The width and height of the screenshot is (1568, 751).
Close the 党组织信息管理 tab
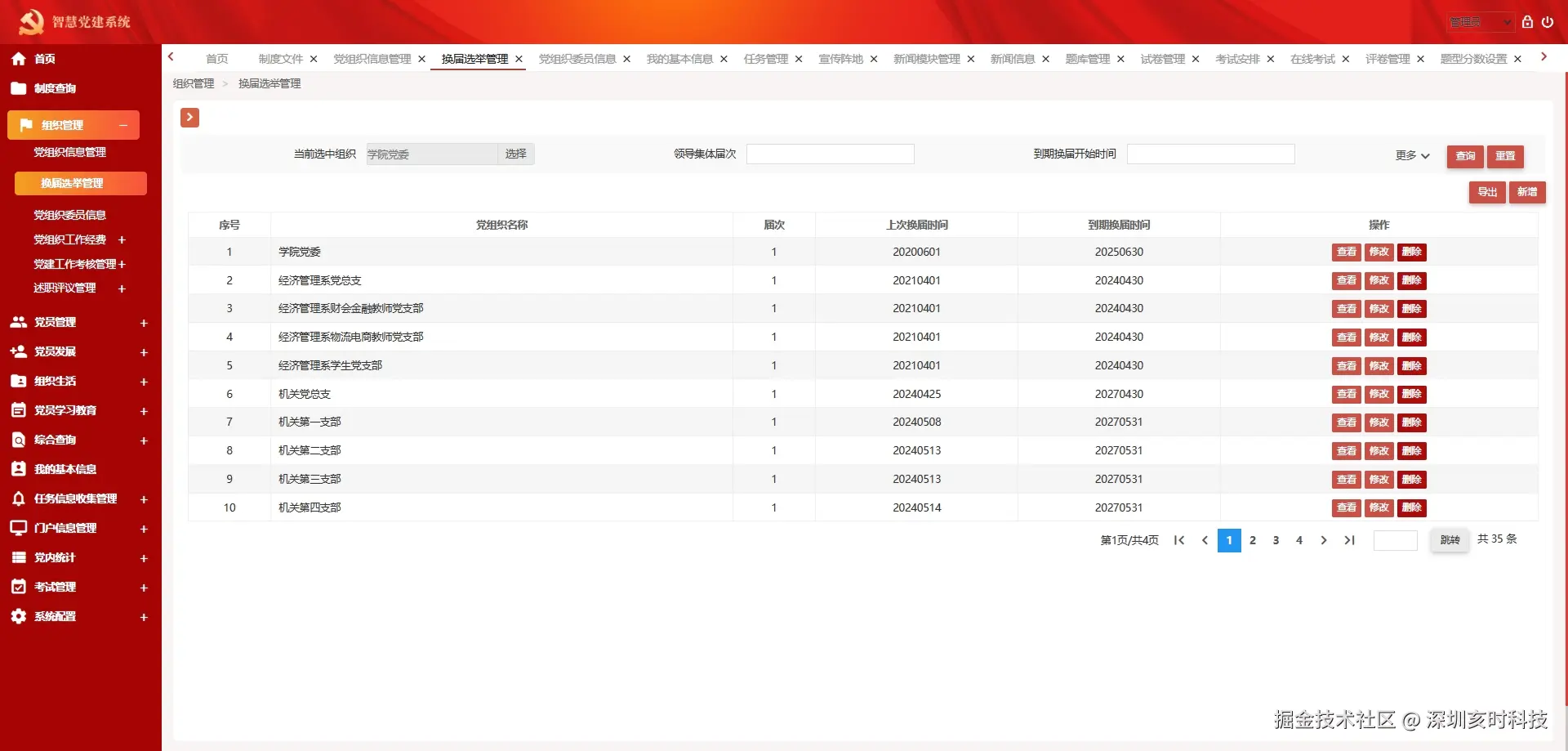[422, 59]
